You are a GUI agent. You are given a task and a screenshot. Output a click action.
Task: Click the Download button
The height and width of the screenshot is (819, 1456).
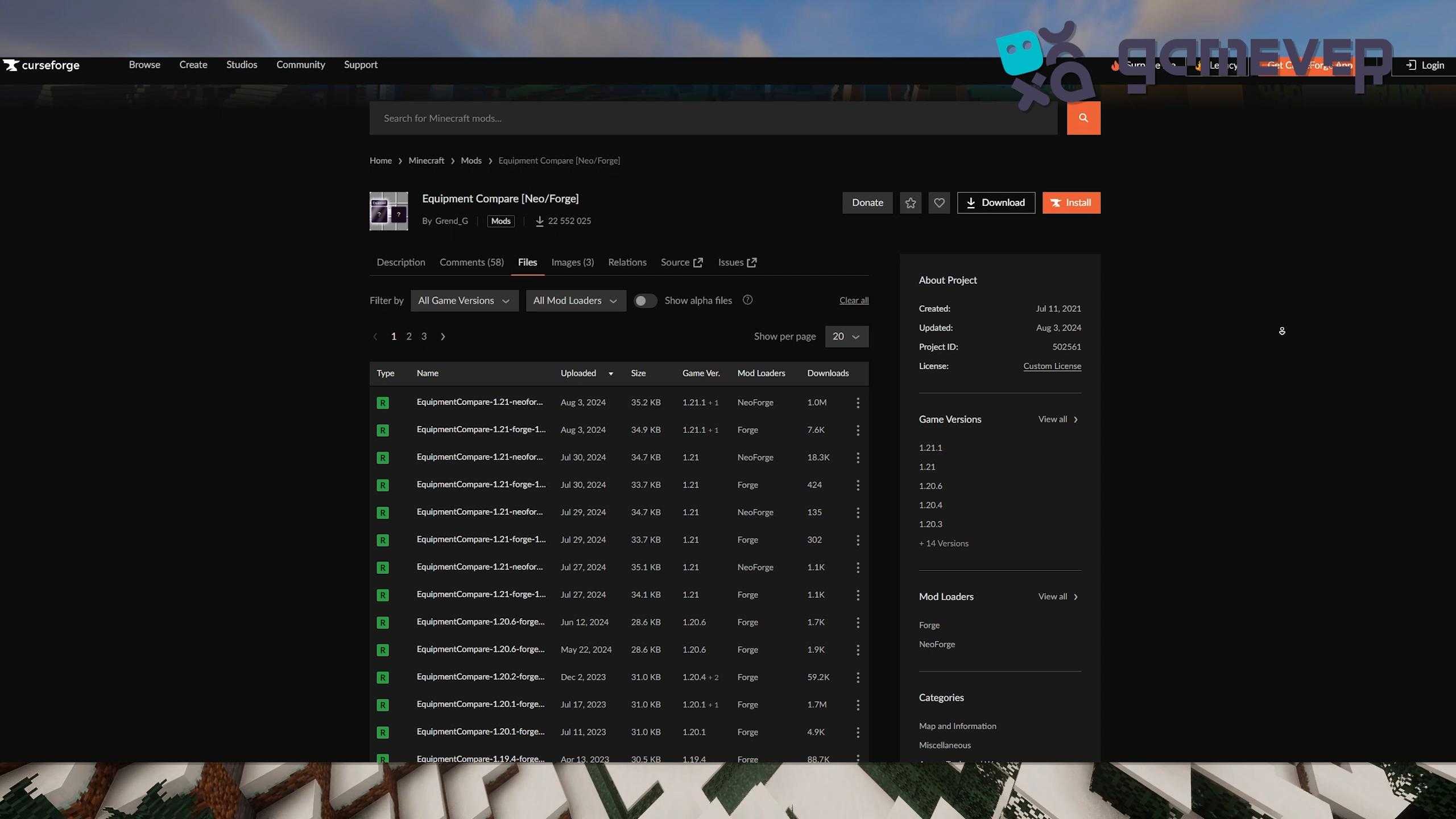point(996,202)
